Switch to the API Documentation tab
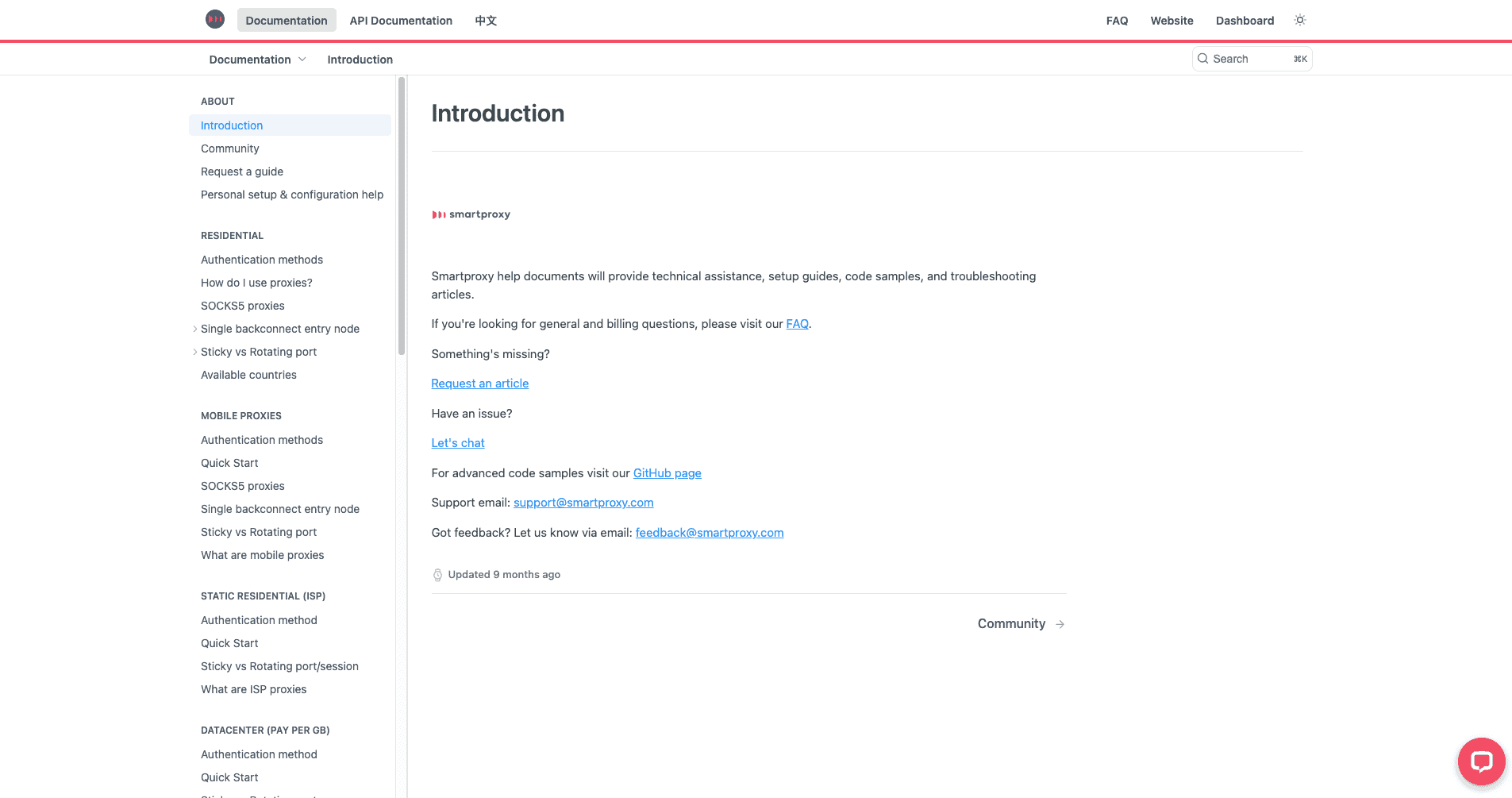The height and width of the screenshot is (798, 1512). (401, 20)
